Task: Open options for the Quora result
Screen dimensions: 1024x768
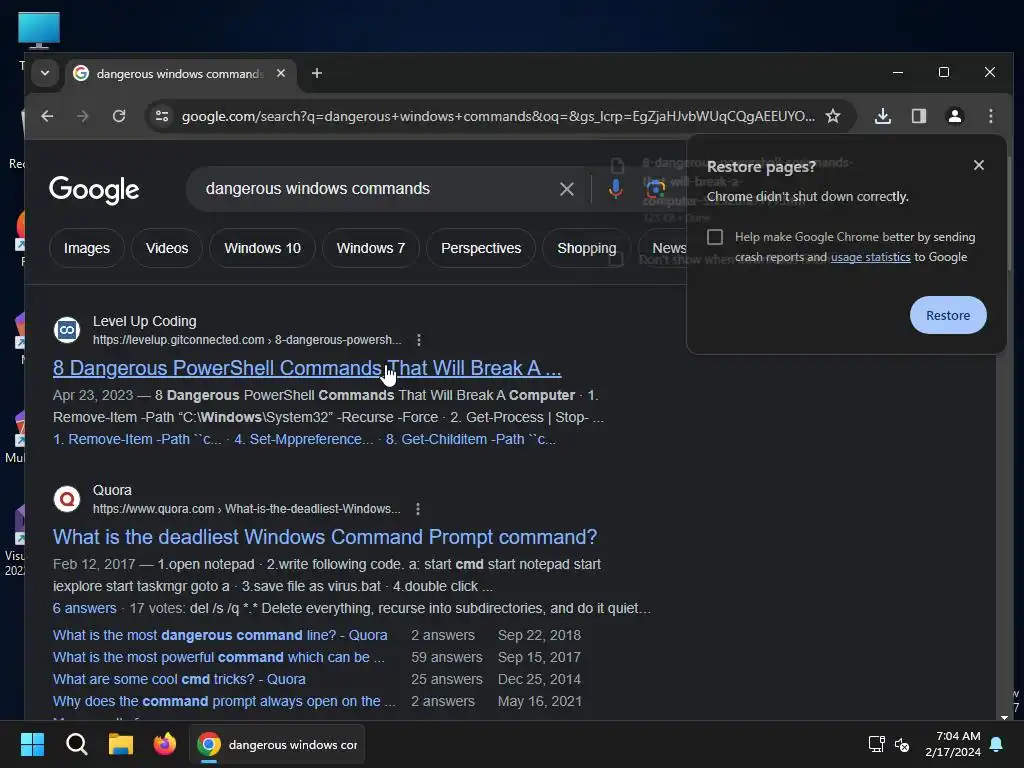Action: point(418,509)
